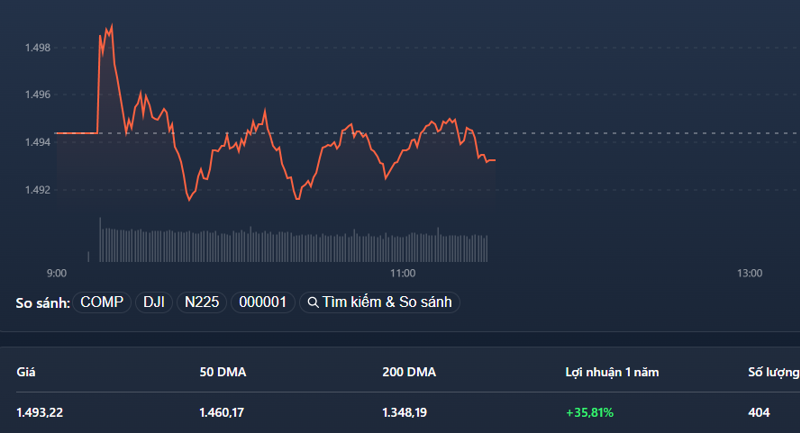The width and height of the screenshot is (800, 433).
Task: Select the 200 DMA column header
Action: click(409, 372)
